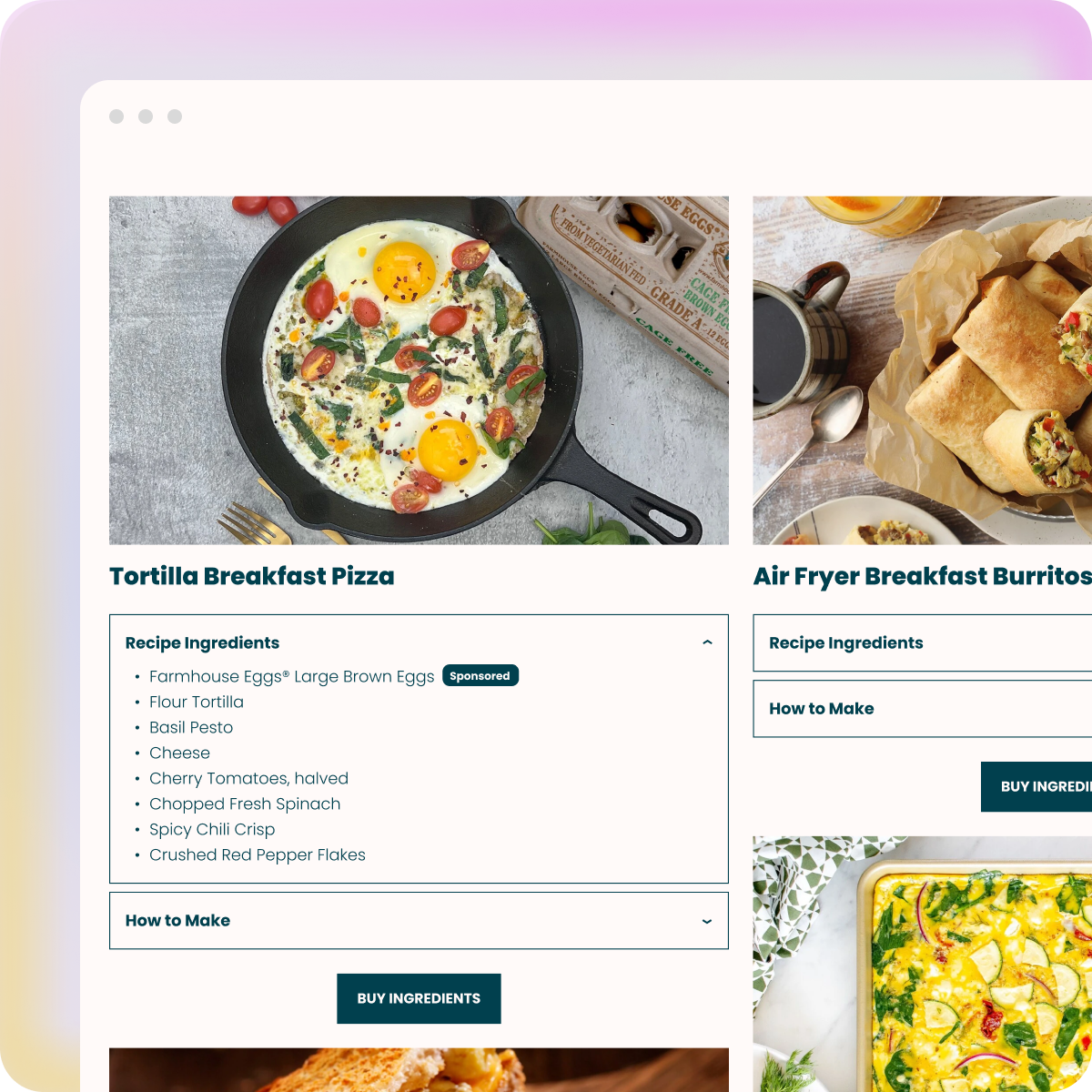
Task: Expand How to Make for Air Fryer Burritos
Action: pyautogui.click(x=923, y=709)
